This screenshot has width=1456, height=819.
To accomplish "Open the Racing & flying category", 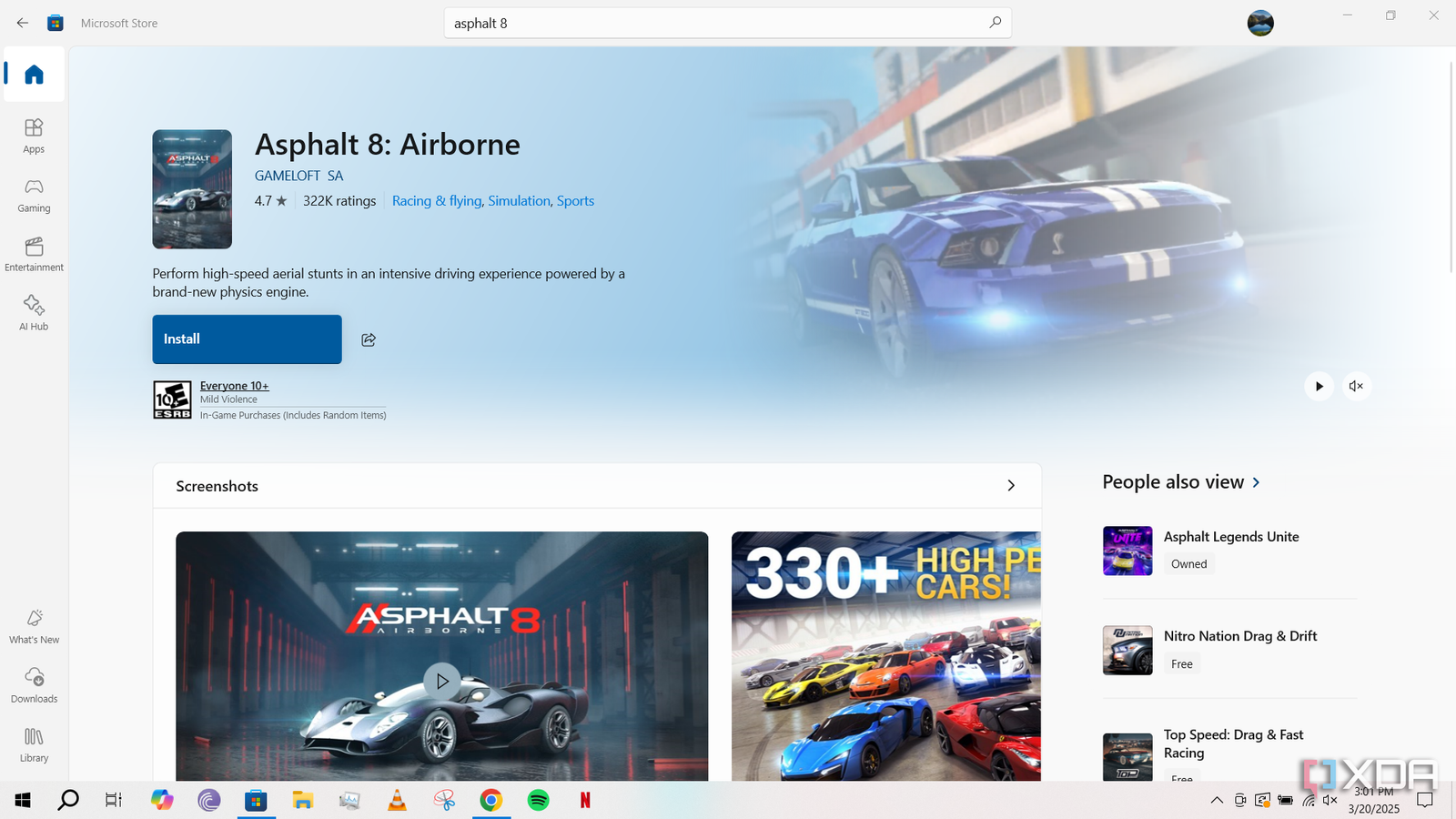I will (x=437, y=201).
